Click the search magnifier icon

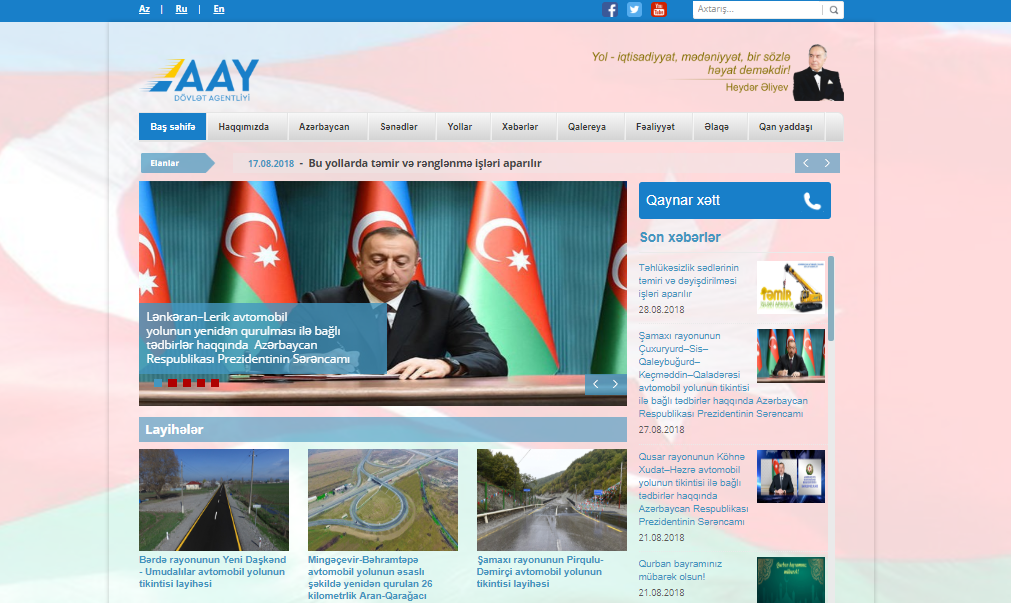[x=833, y=10]
